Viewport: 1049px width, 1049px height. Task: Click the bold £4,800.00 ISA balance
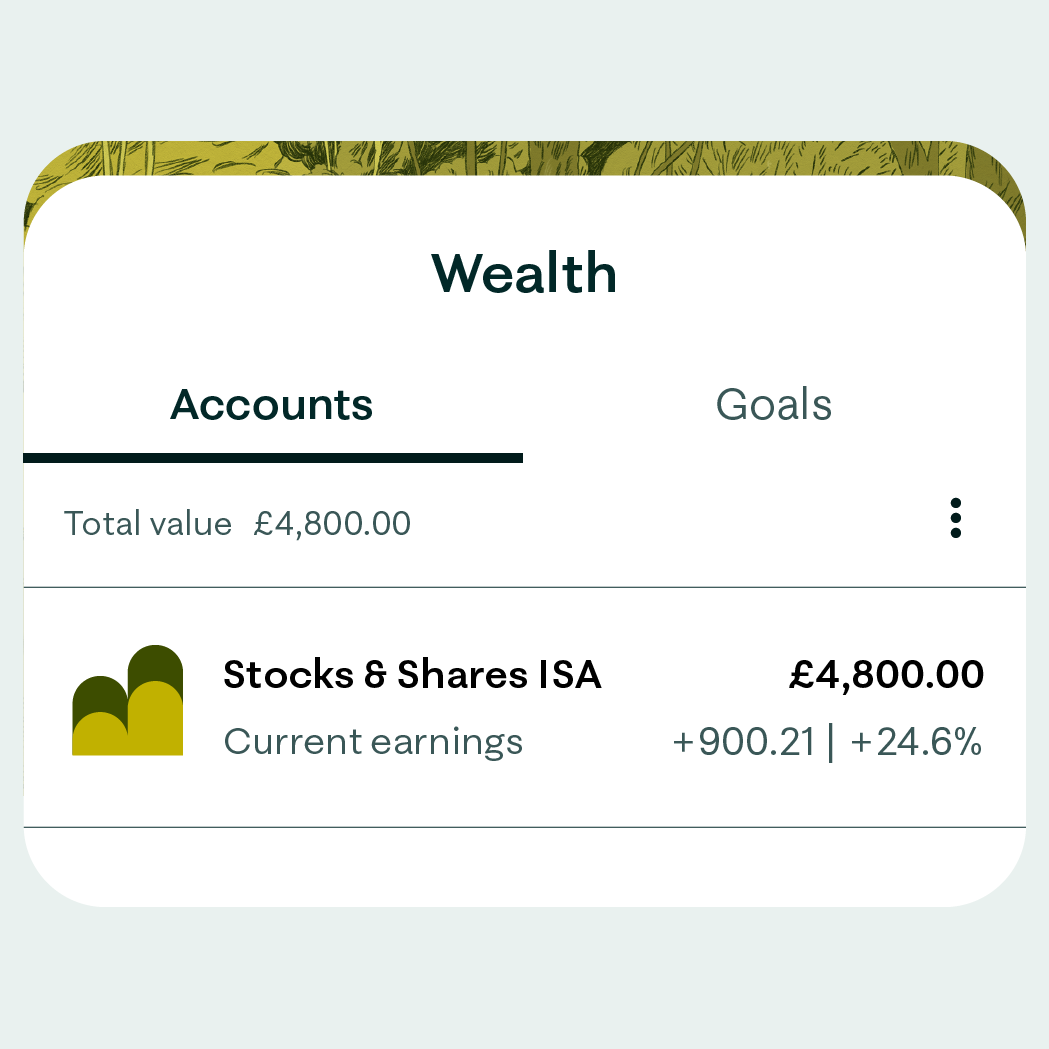tap(886, 675)
